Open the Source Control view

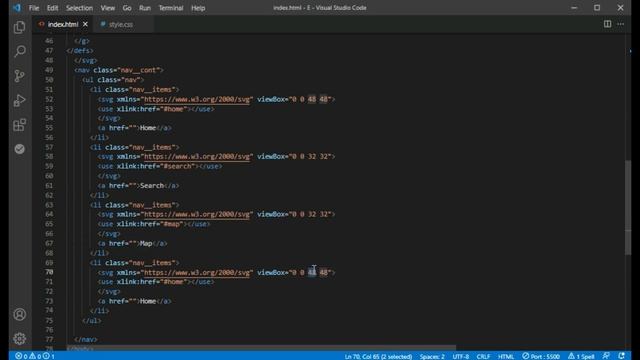point(19,76)
